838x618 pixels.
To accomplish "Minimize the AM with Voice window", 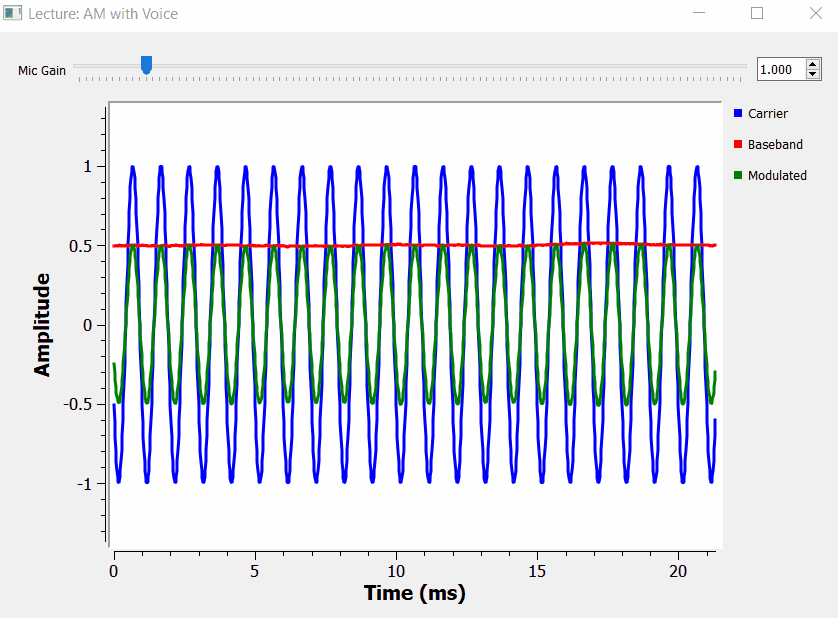I will click(x=701, y=14).
